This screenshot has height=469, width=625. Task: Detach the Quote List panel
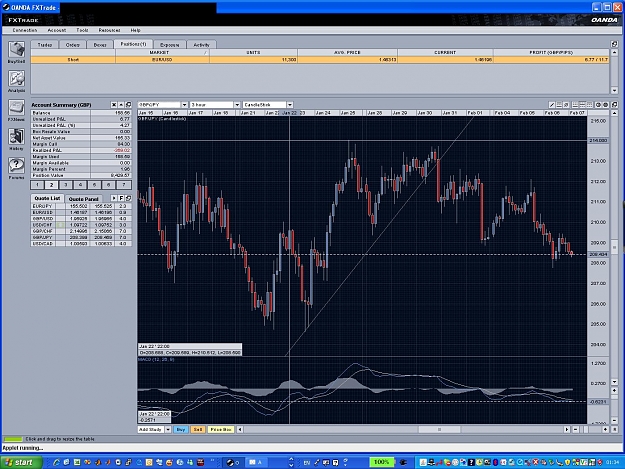click(x=128, y=198)
